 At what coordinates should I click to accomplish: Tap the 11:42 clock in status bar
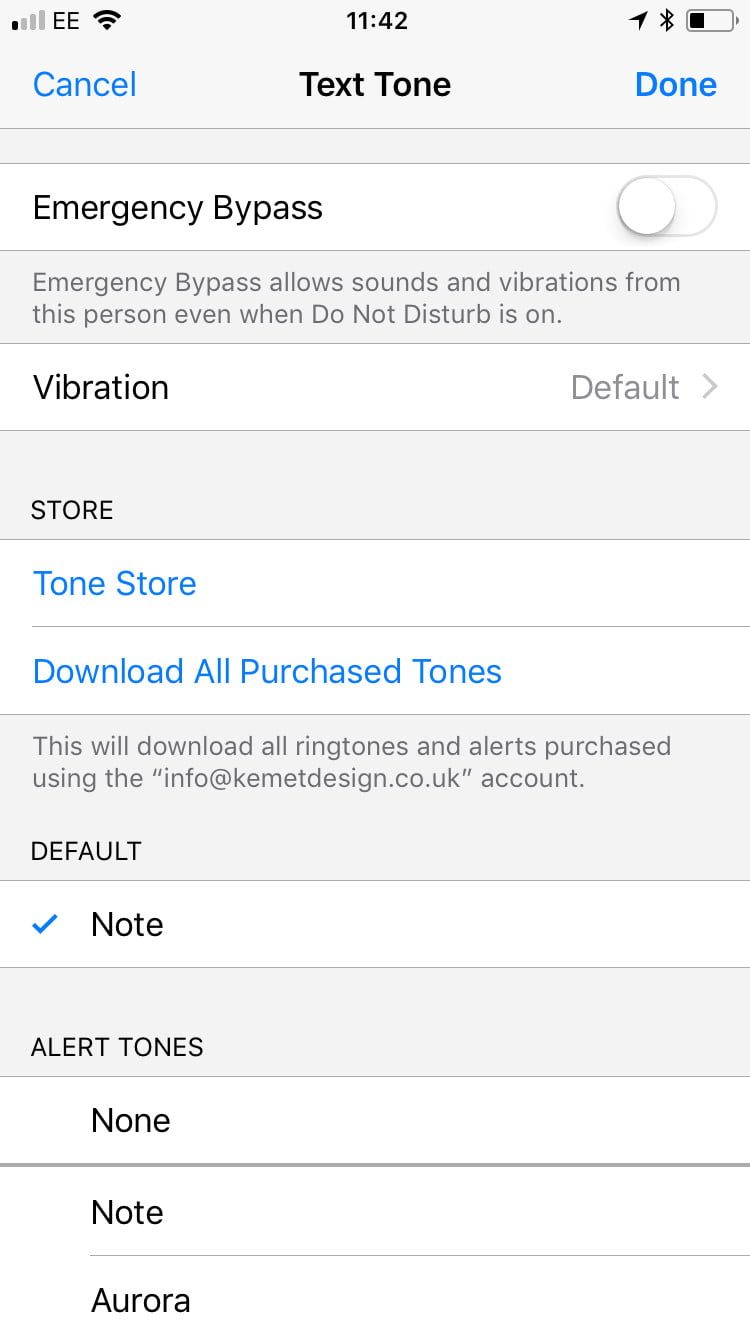pyautogui.click(x=377, y=21)
